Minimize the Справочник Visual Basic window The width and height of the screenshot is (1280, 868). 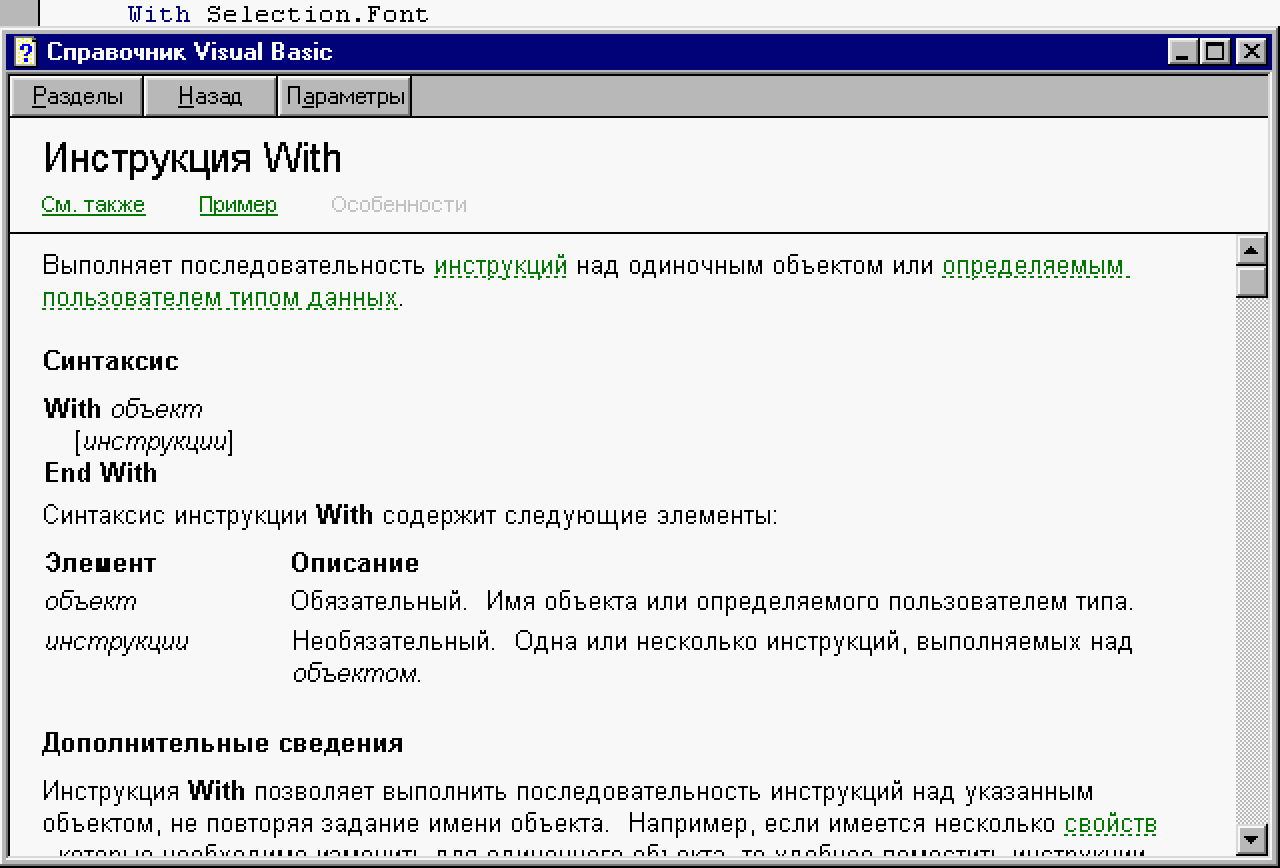click(1184, 52)
